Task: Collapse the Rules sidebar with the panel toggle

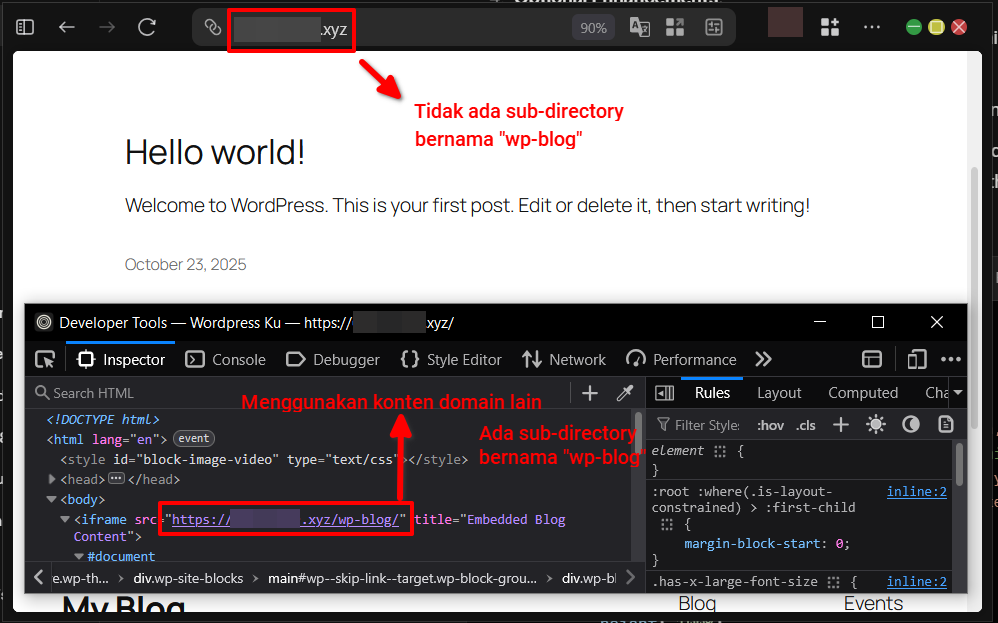Action: coord(664,392)
